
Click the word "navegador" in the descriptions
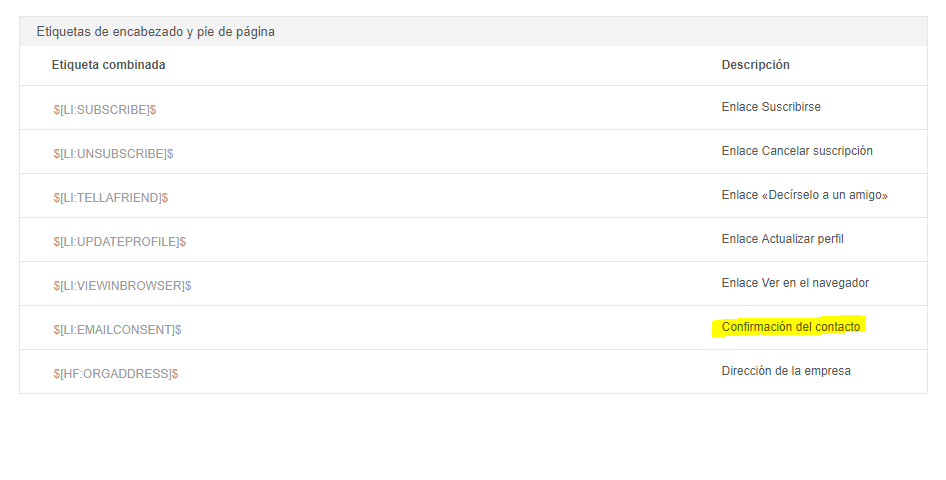coord(841,283)
